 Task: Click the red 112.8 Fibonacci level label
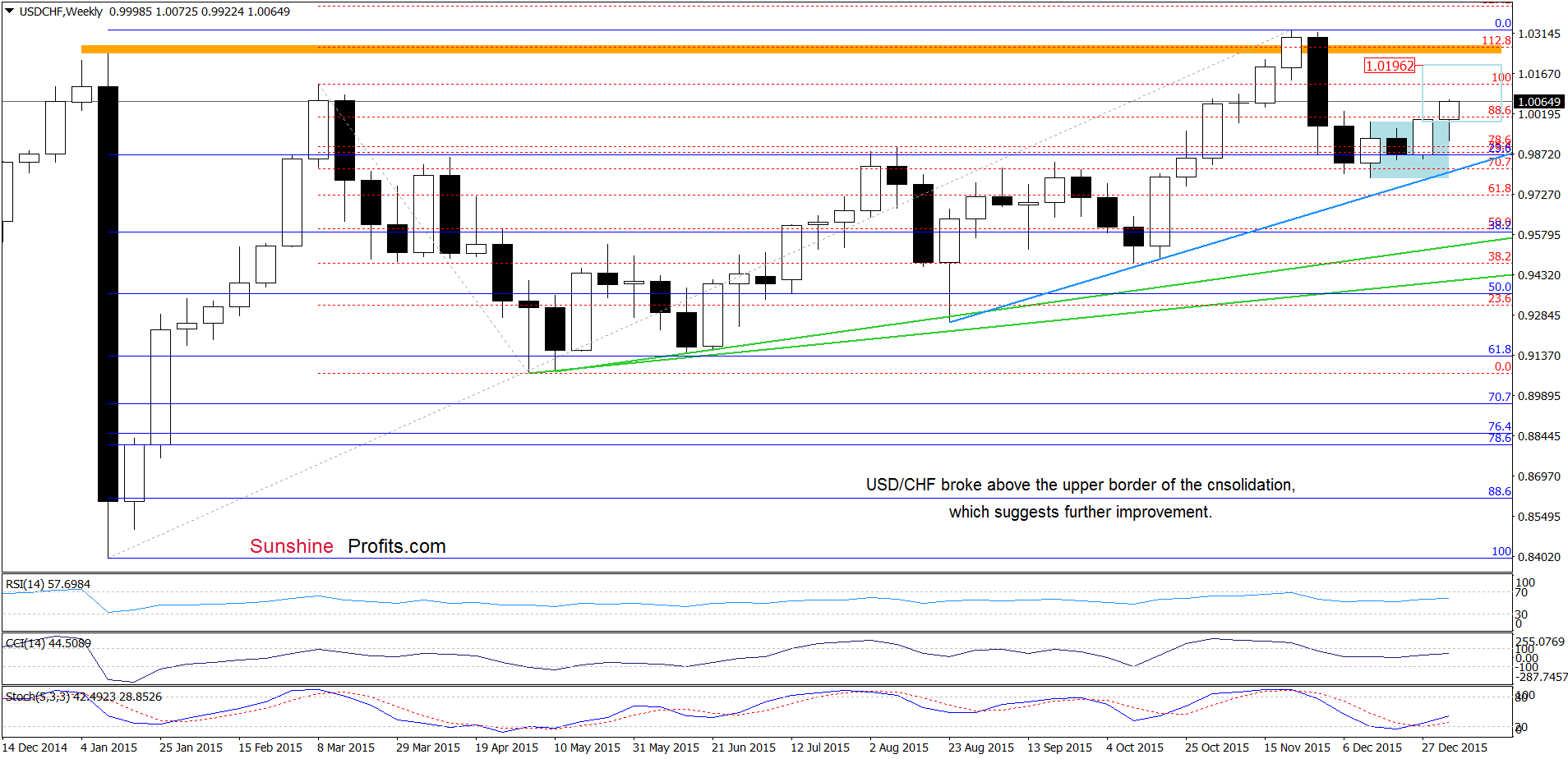(x=1497, y=40)
